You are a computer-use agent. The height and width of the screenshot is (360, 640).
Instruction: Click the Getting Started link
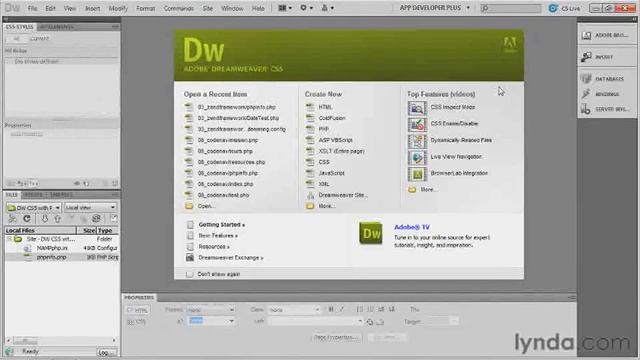point(222,225)
